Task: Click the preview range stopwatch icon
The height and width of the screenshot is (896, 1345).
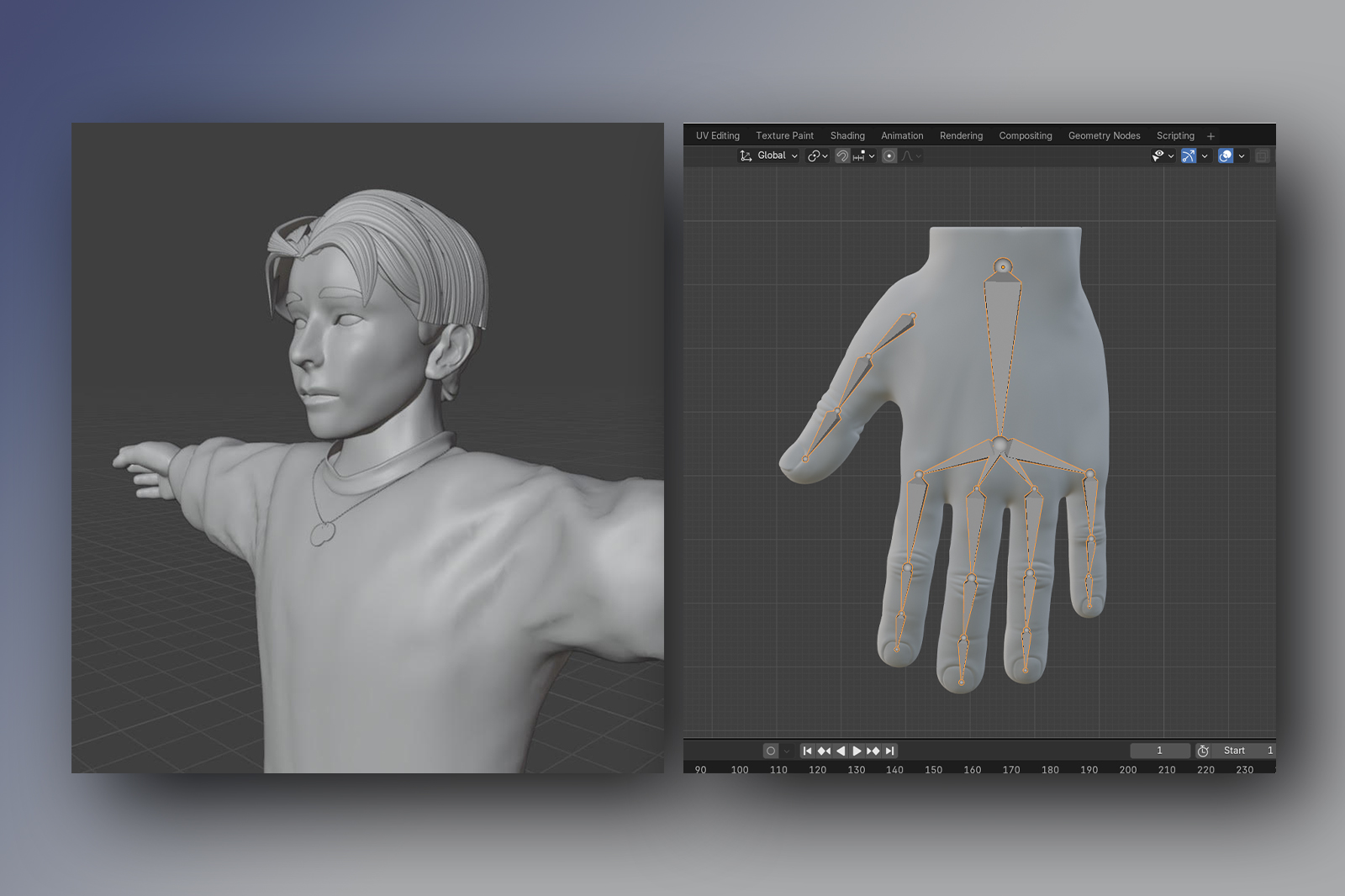Action: (1203, 751)
